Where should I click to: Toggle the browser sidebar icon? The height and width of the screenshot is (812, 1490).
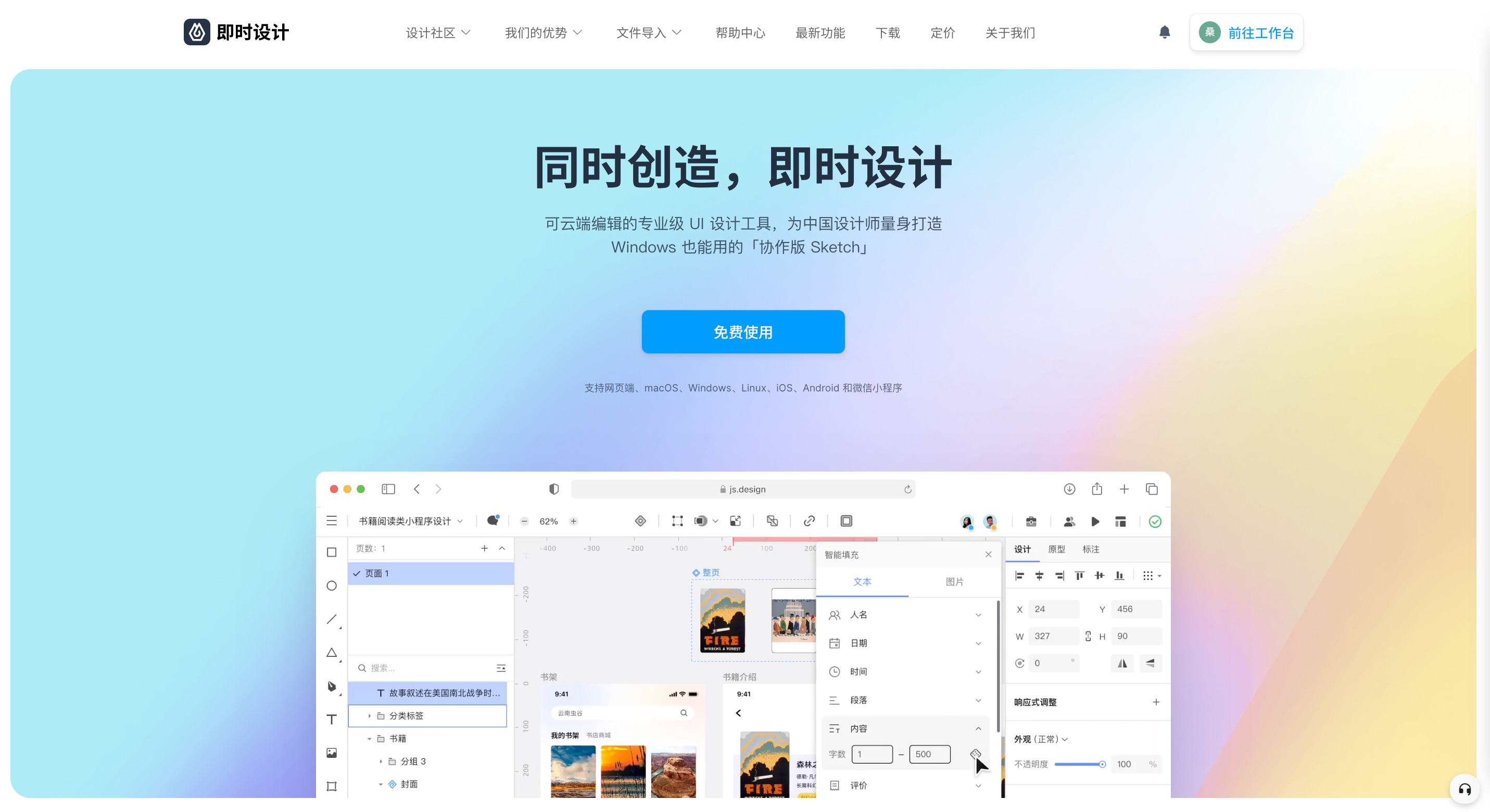(388, 489)
